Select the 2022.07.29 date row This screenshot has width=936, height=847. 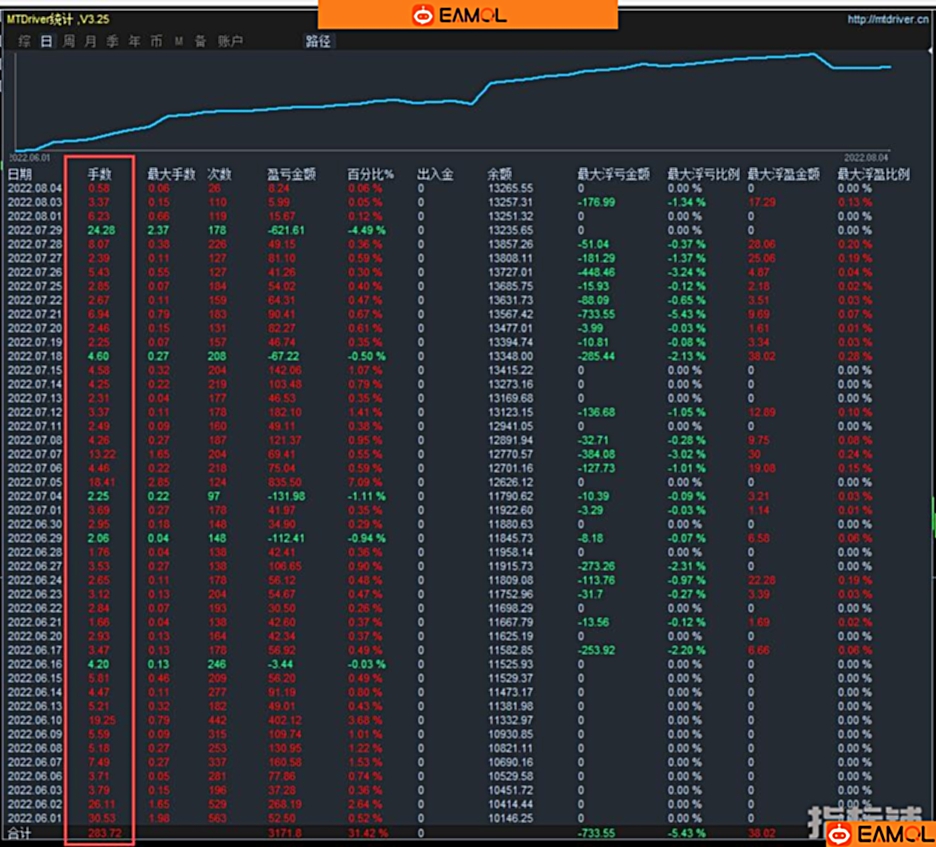(x=35, y=230)
